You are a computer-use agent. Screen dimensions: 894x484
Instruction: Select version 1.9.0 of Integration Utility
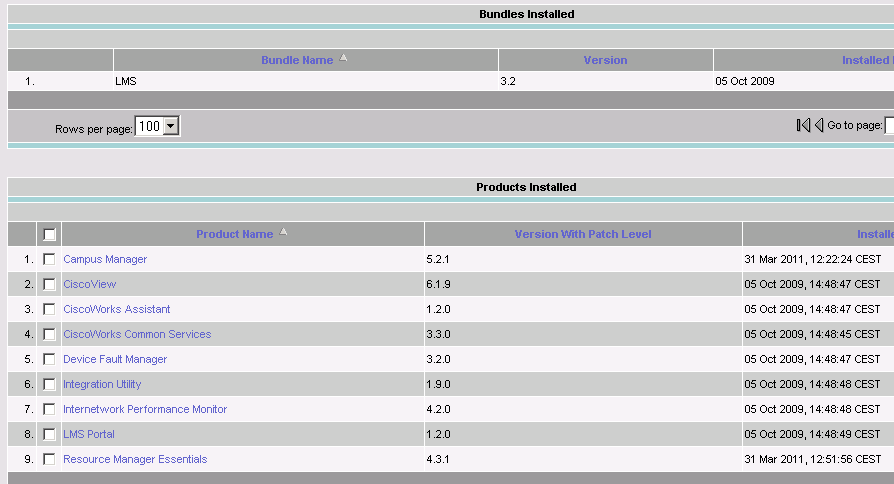point(438,384)
